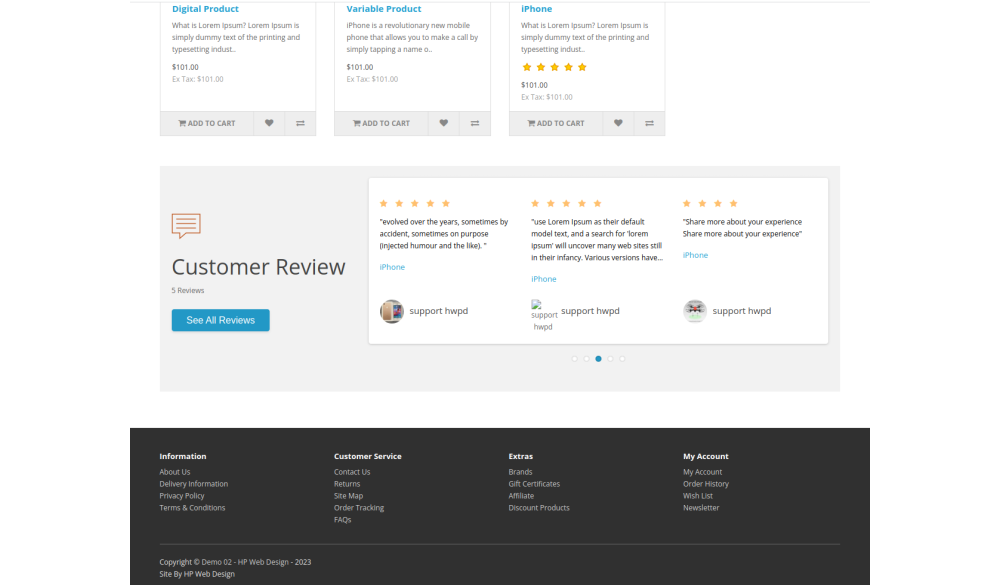Go to Gift Certificates footer link
The image size is (1000, 585).
[534, 484]
